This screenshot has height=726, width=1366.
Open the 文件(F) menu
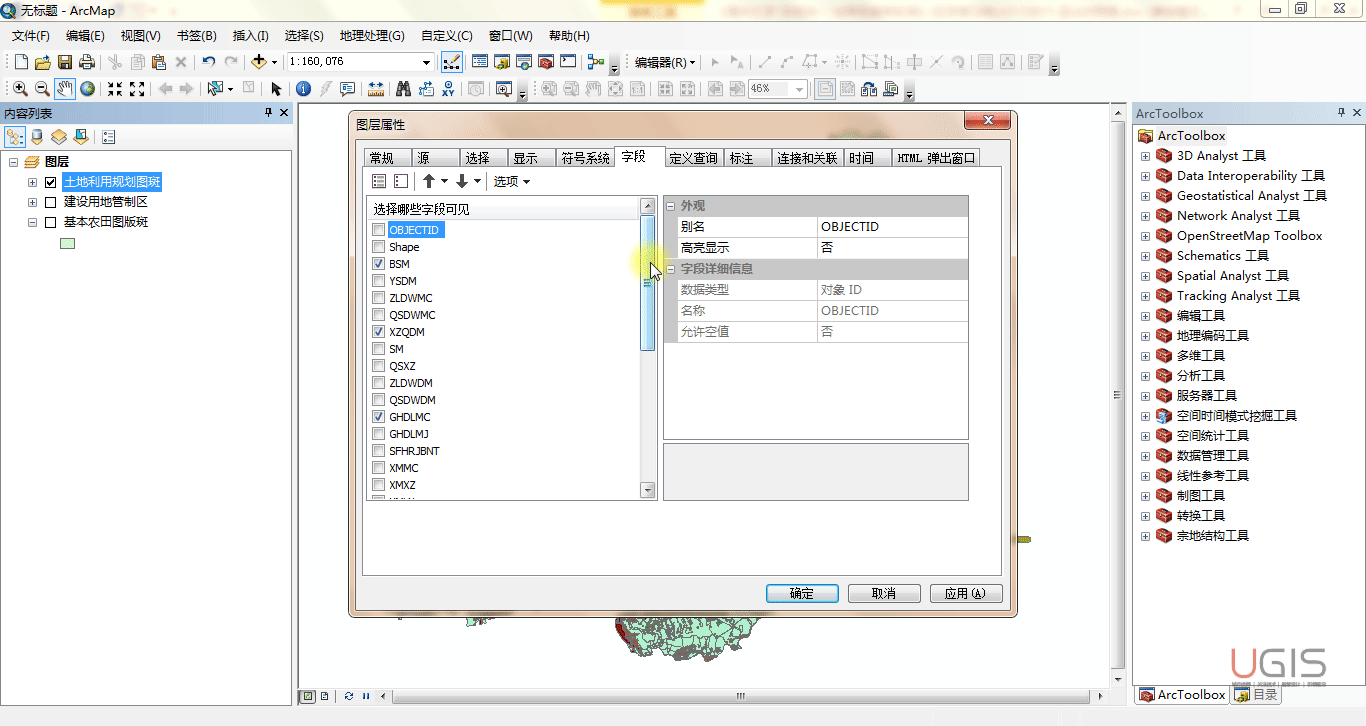[31, 36]
